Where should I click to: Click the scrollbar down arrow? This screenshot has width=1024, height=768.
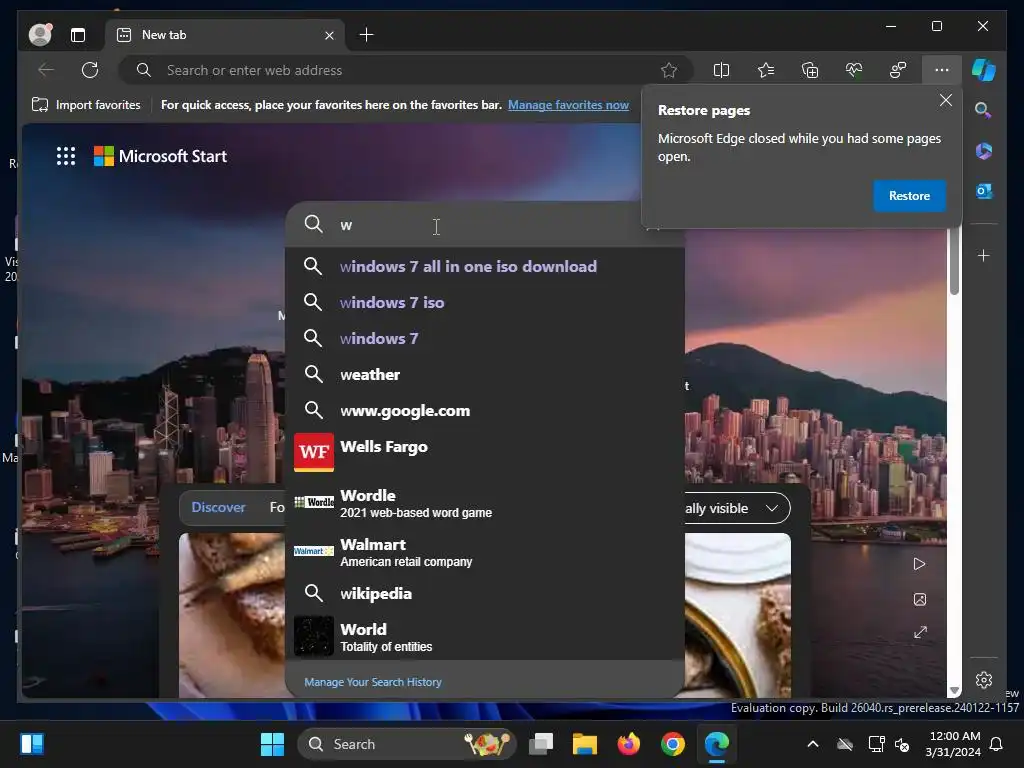954,690
